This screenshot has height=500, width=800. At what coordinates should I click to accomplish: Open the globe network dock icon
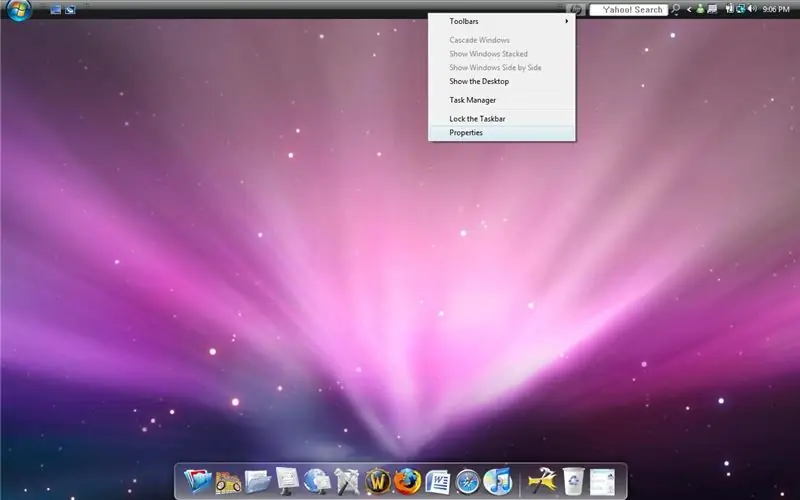(x=317, y=481)
